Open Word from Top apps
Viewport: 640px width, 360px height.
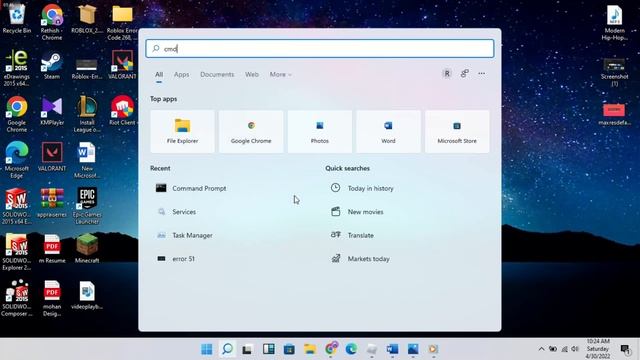point(388,131)
